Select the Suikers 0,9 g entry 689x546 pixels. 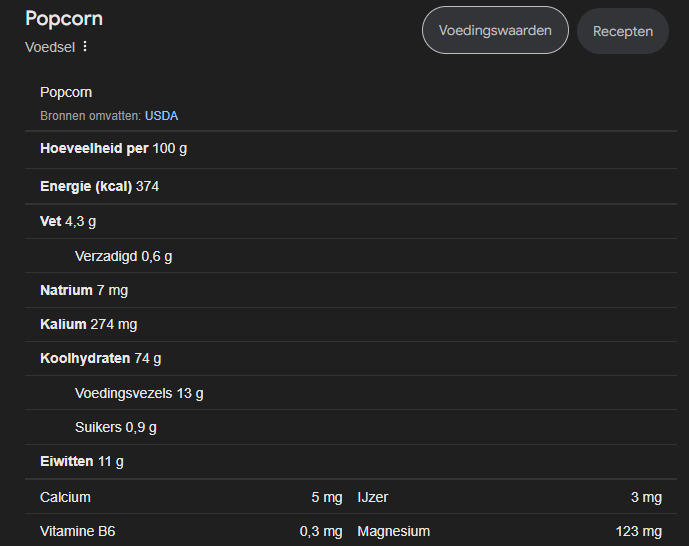coord(116,427)
